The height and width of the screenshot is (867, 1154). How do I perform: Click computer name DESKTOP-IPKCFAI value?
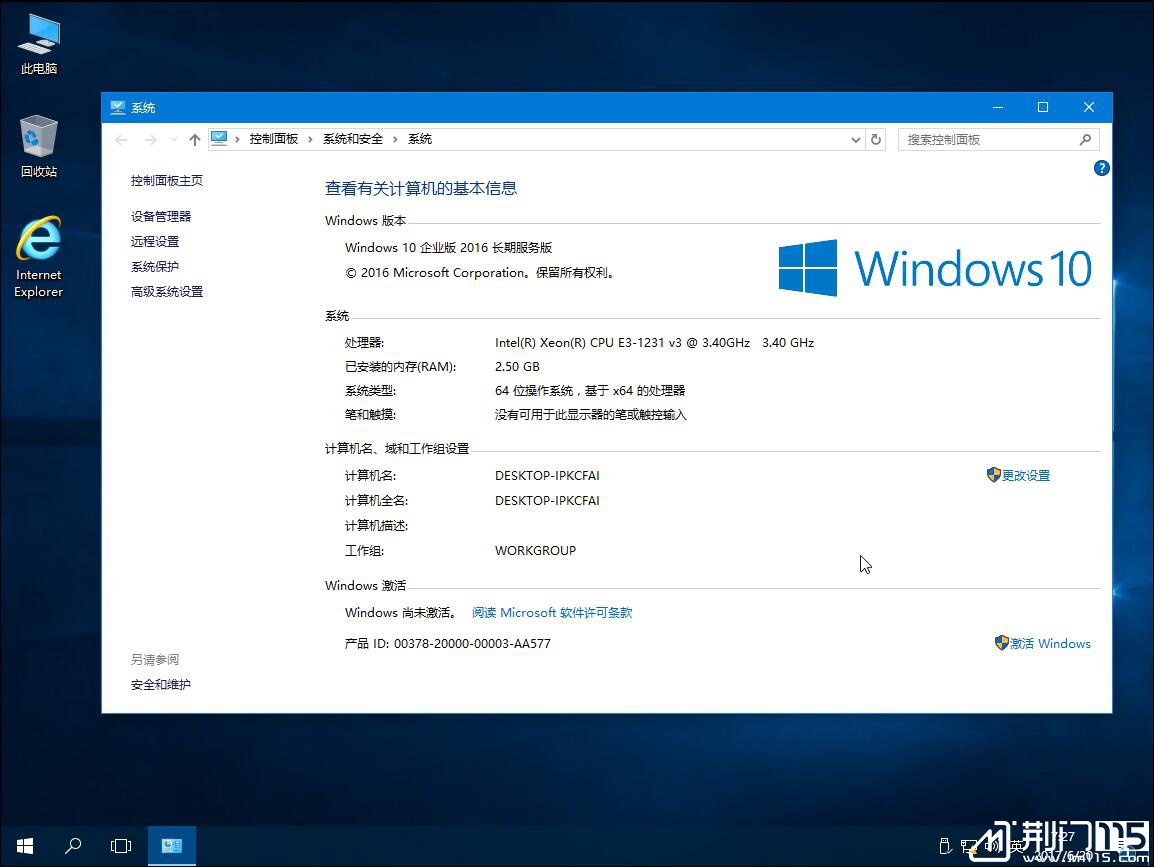pyautogui.click(x=547, y=475)
